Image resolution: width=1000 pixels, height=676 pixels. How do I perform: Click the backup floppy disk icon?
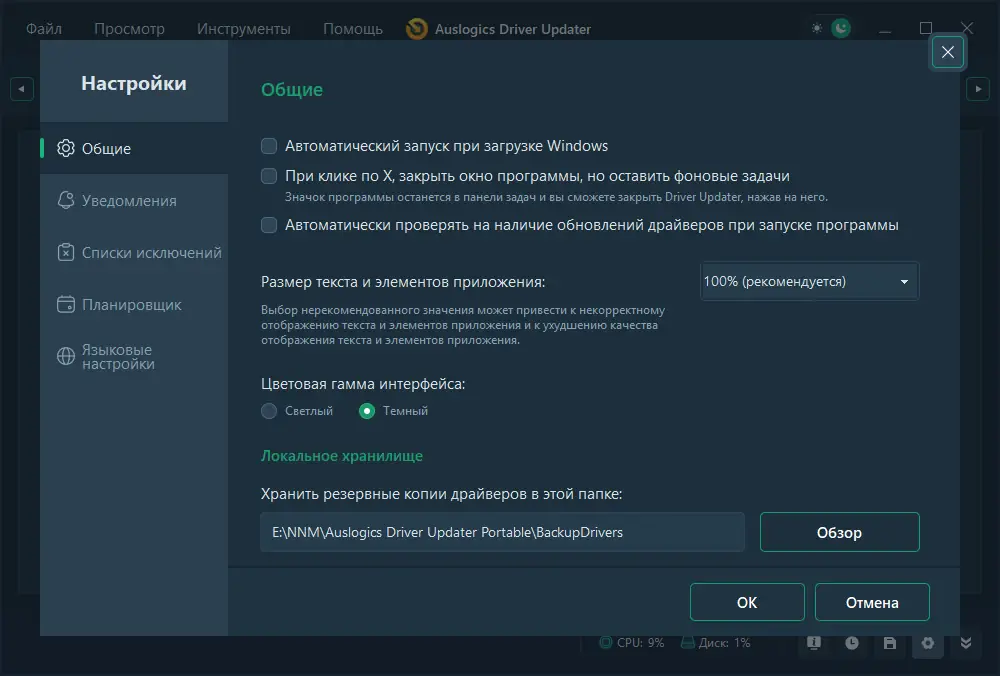(889, 643)
